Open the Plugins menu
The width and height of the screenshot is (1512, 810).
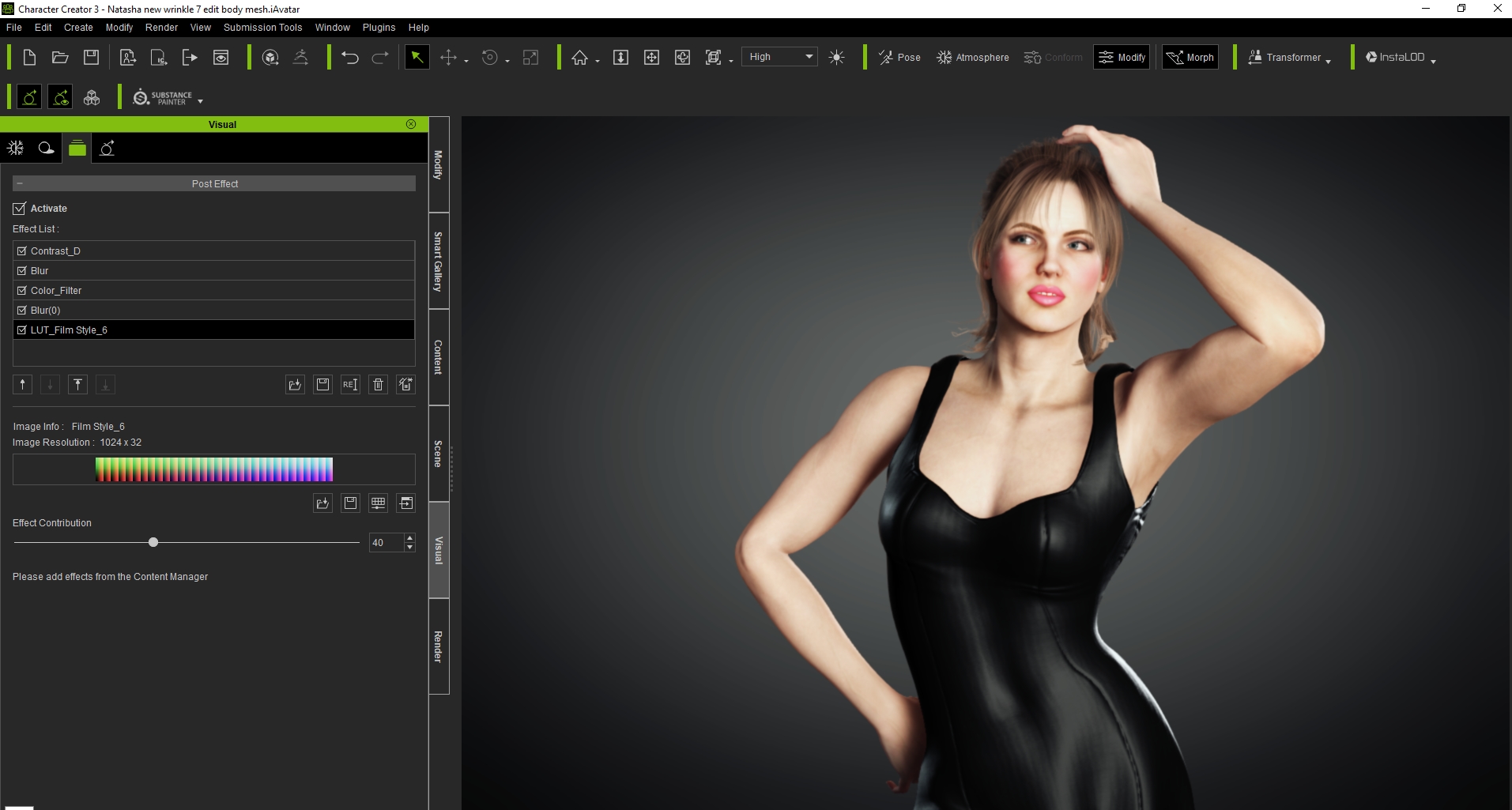pos(379,27)
